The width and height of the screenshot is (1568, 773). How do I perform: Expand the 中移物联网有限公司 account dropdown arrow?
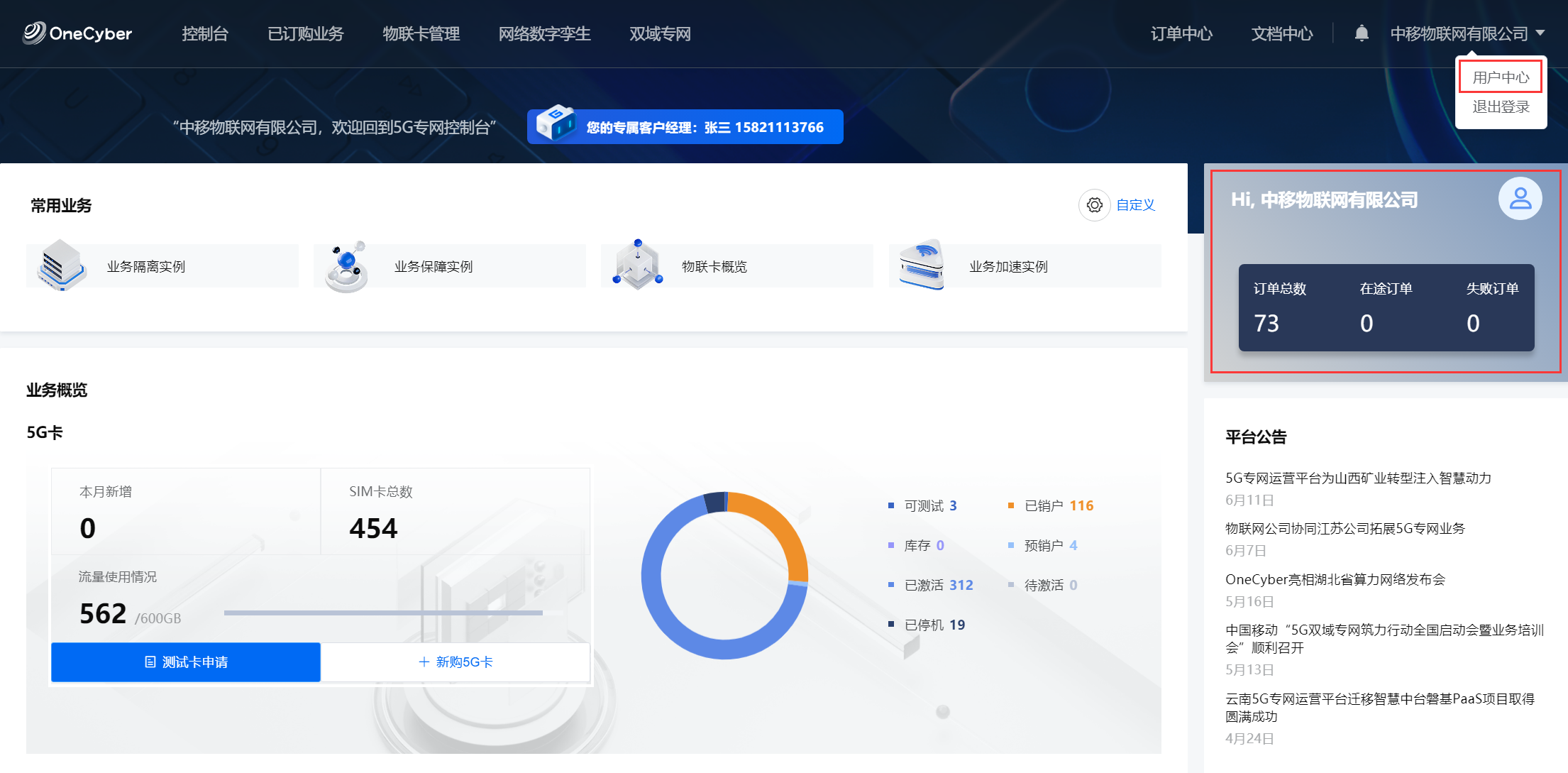point(1540,33)
